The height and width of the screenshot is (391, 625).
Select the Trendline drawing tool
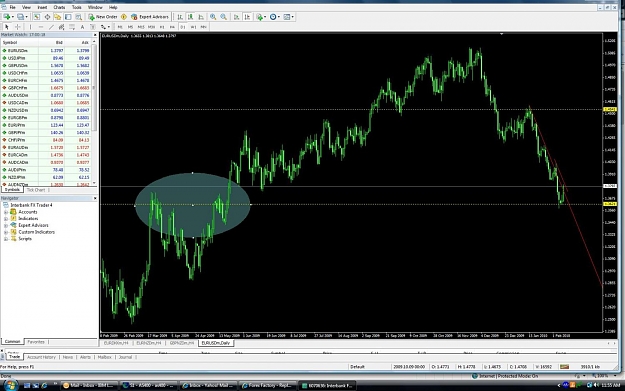(x=51, y=27)
